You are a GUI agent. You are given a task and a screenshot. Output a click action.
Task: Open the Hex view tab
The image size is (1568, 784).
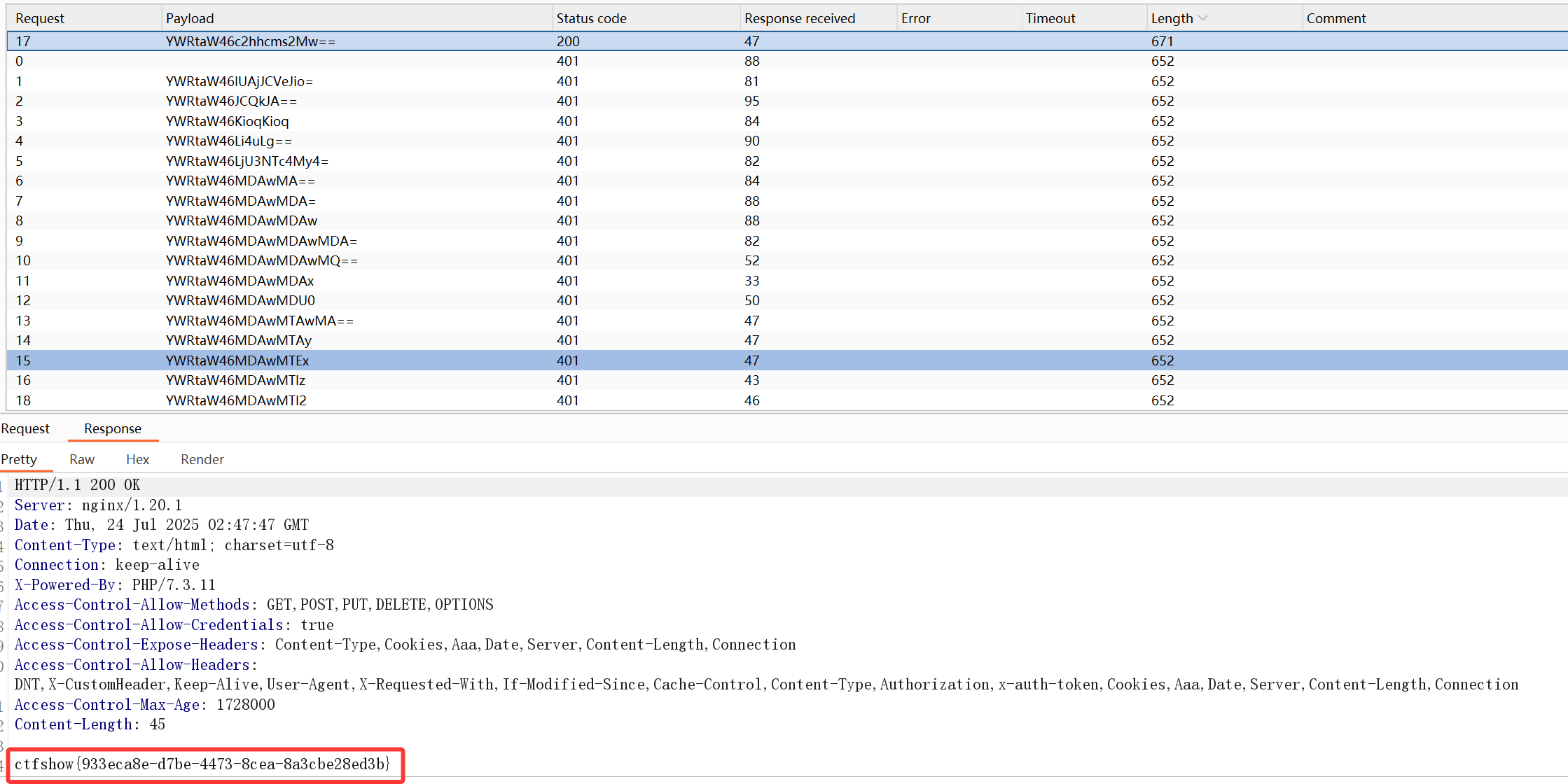pos(137,459)
